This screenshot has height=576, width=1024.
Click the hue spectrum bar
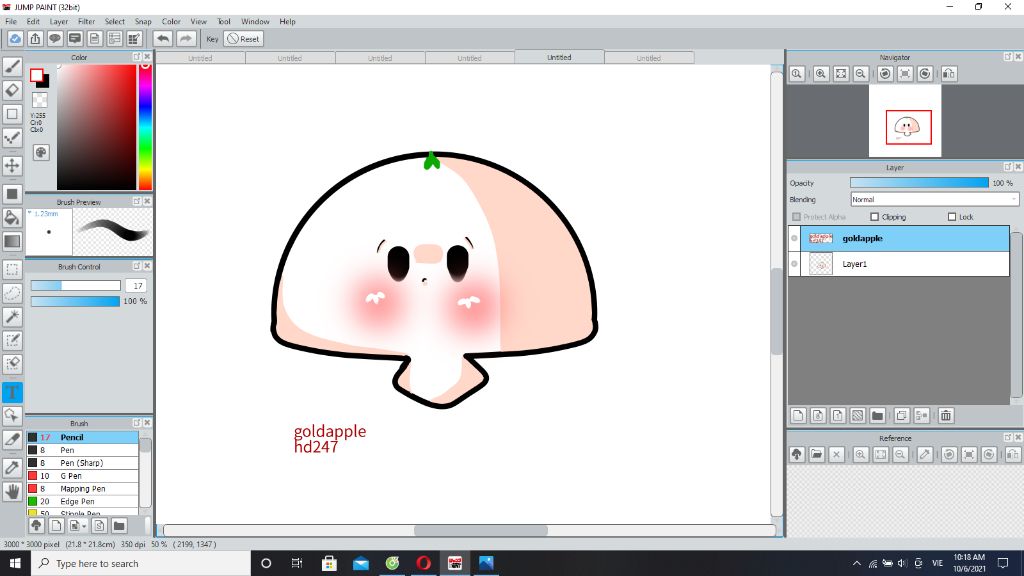tap(145, 127)
